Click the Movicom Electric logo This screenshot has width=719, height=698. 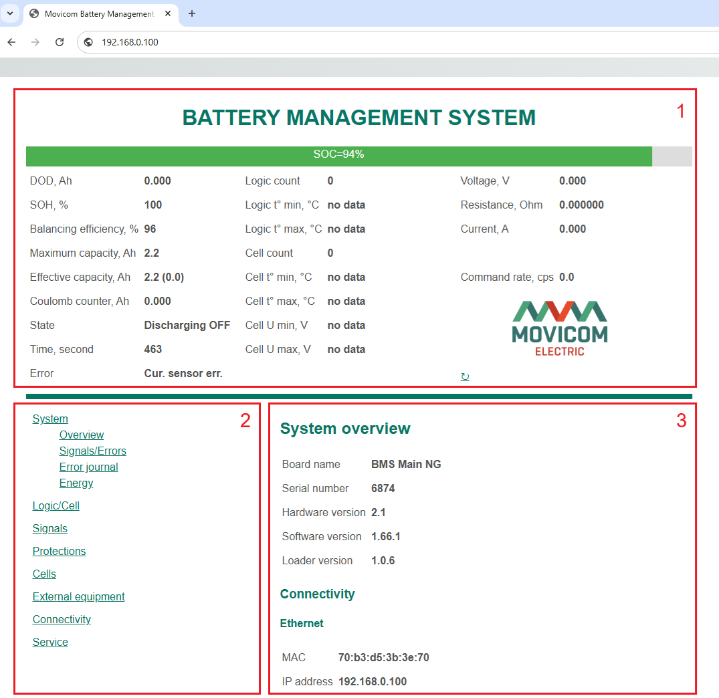[x=559, y=328]
